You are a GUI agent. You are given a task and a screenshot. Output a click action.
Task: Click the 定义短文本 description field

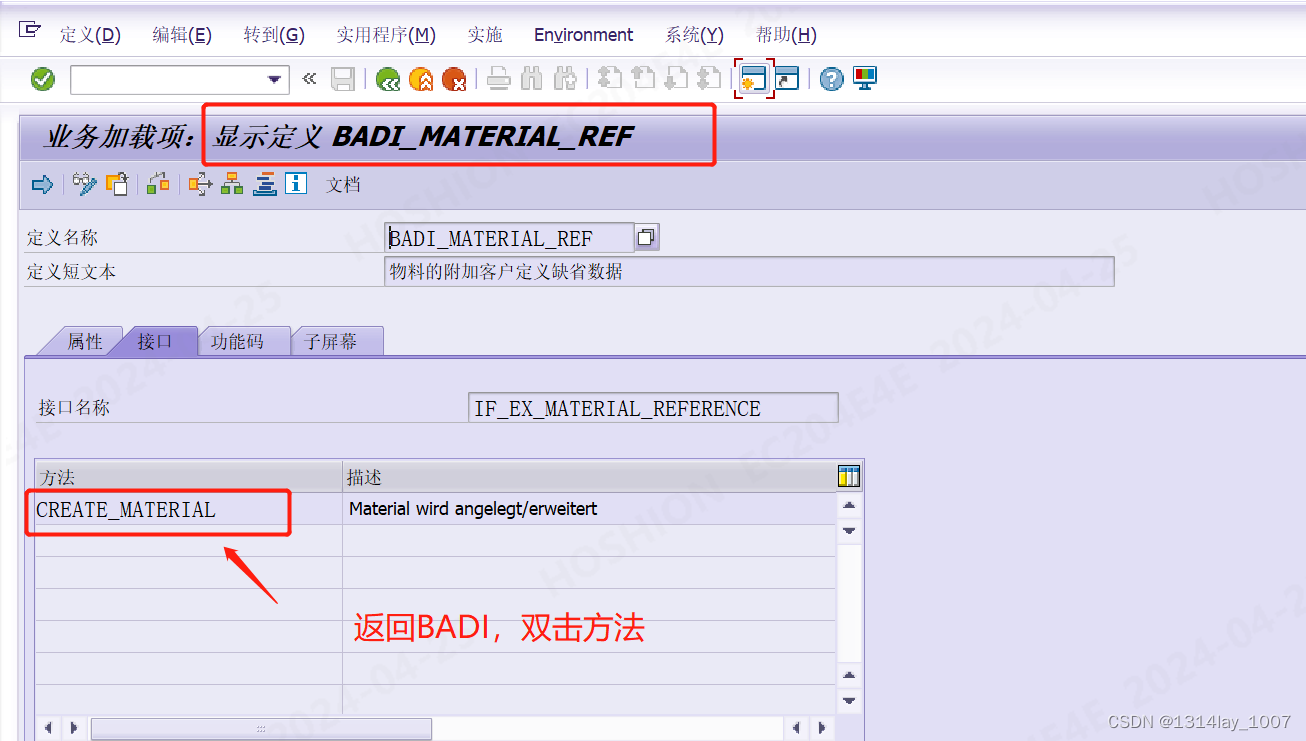(x=749, y=272)
